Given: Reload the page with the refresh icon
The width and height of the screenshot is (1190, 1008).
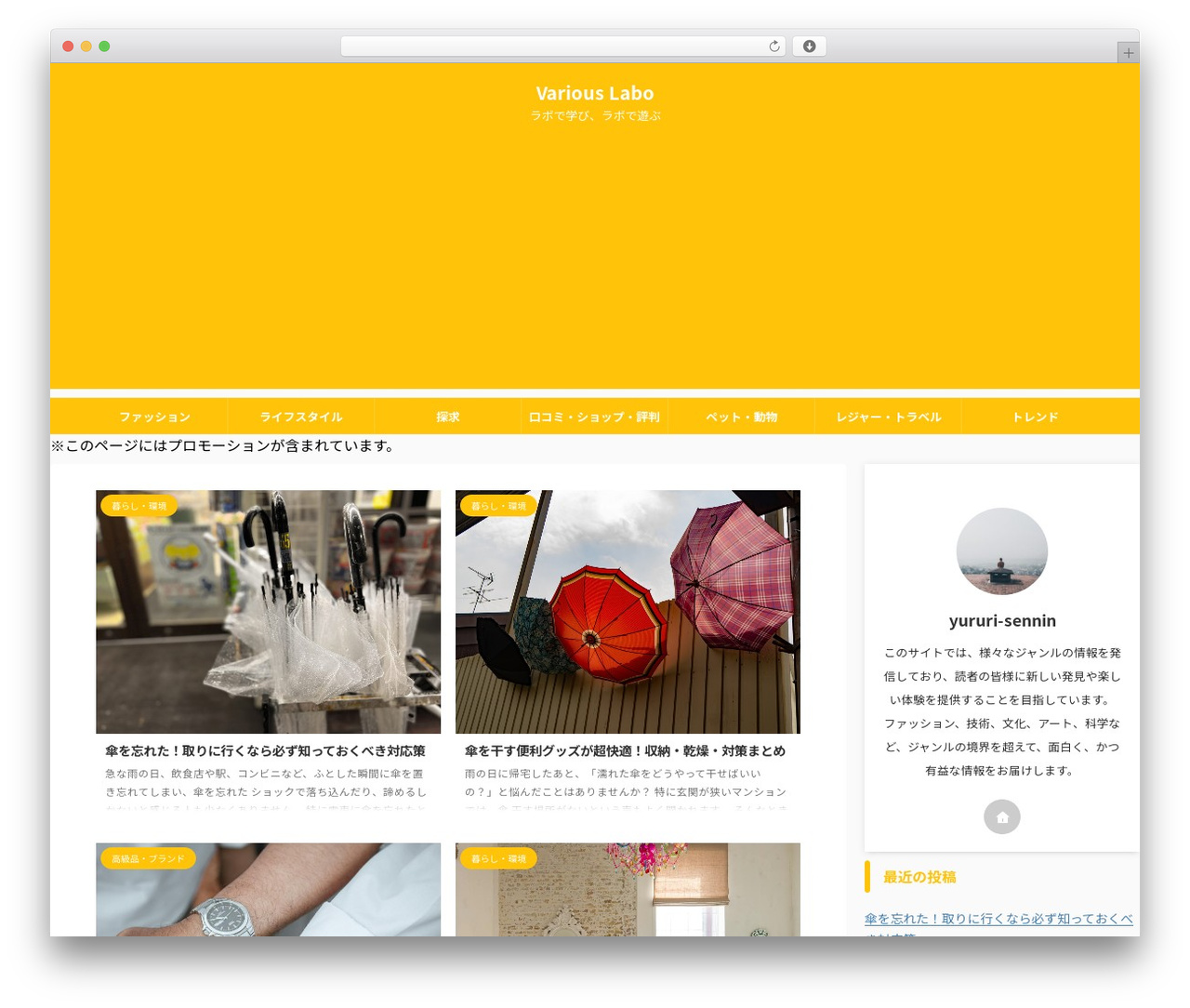Looking at the screenshot, I should coord(773,46).
